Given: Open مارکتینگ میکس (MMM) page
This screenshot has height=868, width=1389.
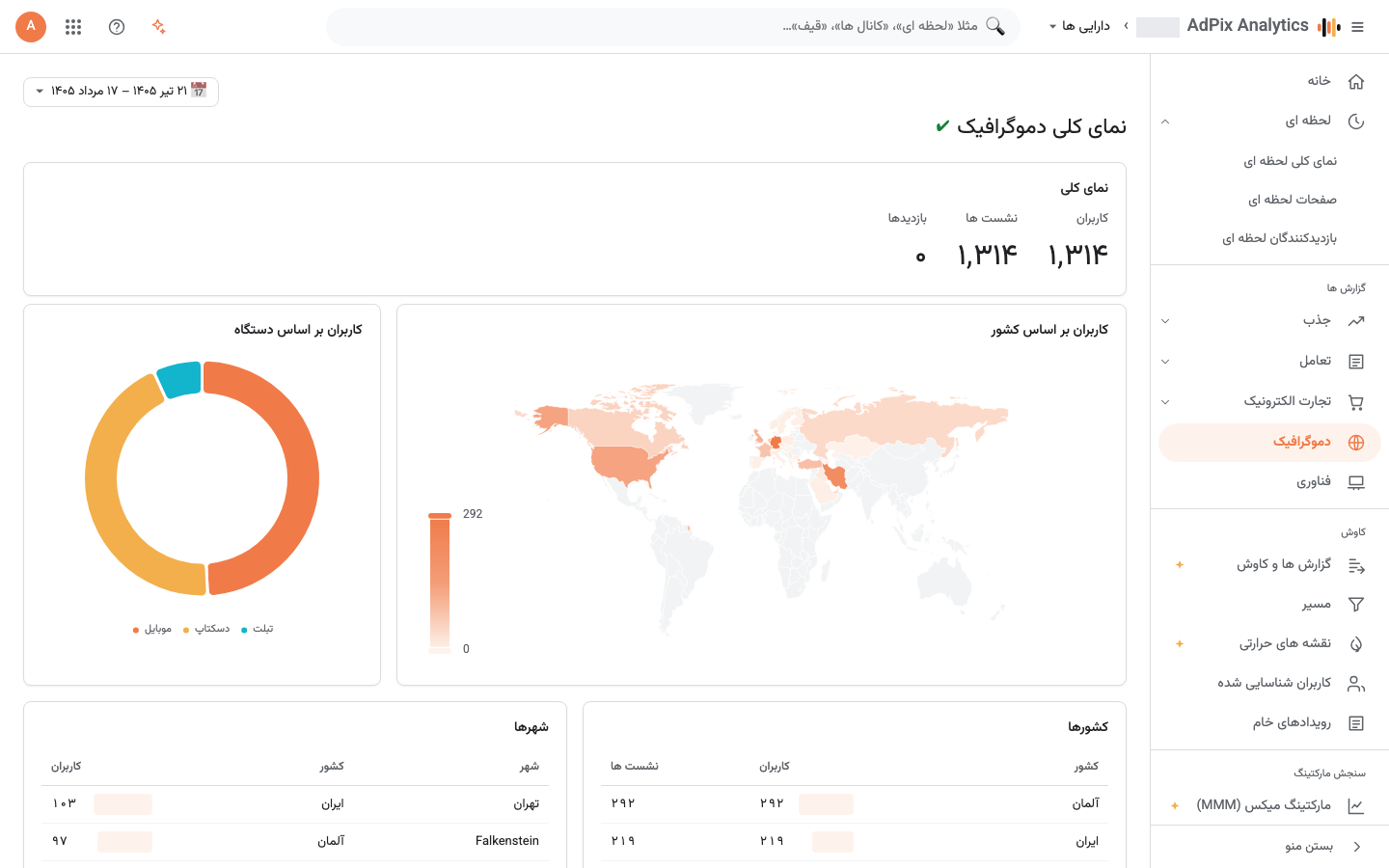Looking at the screenshot, I should [1269, 806].
